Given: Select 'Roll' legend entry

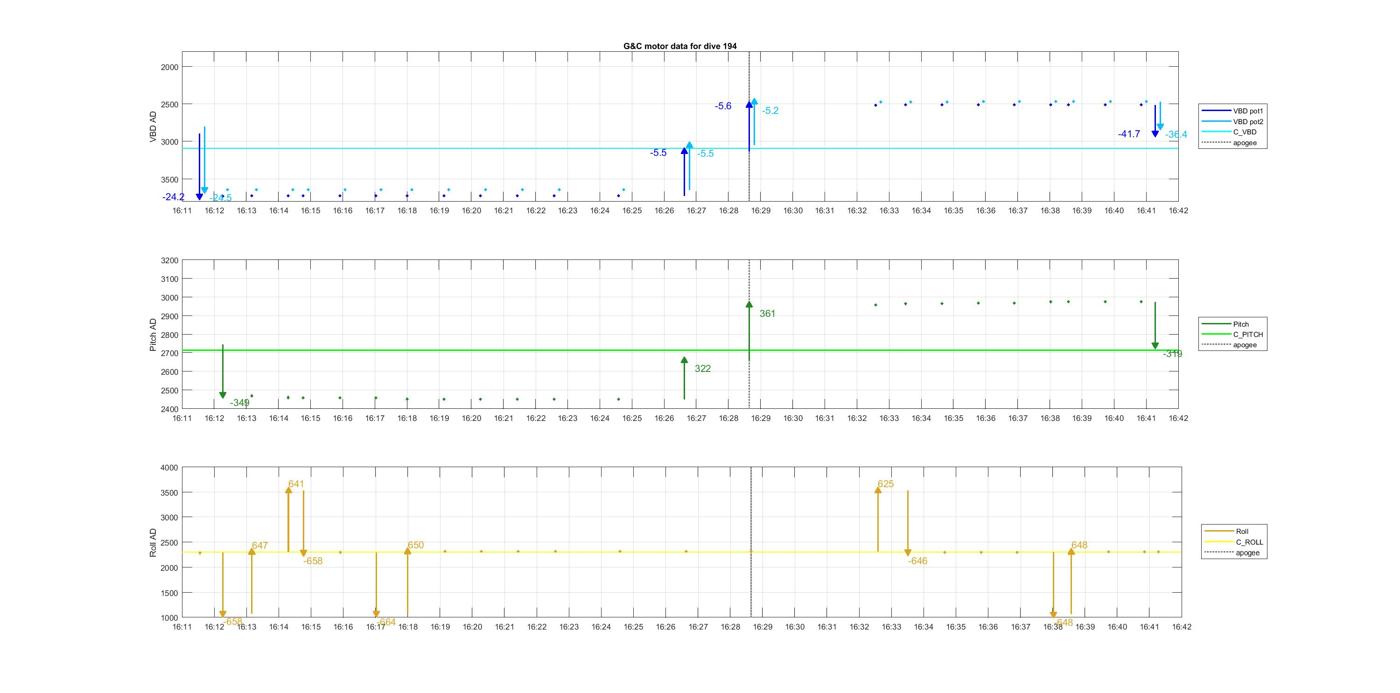Looking at the screenshot, I should (1228, 531).
